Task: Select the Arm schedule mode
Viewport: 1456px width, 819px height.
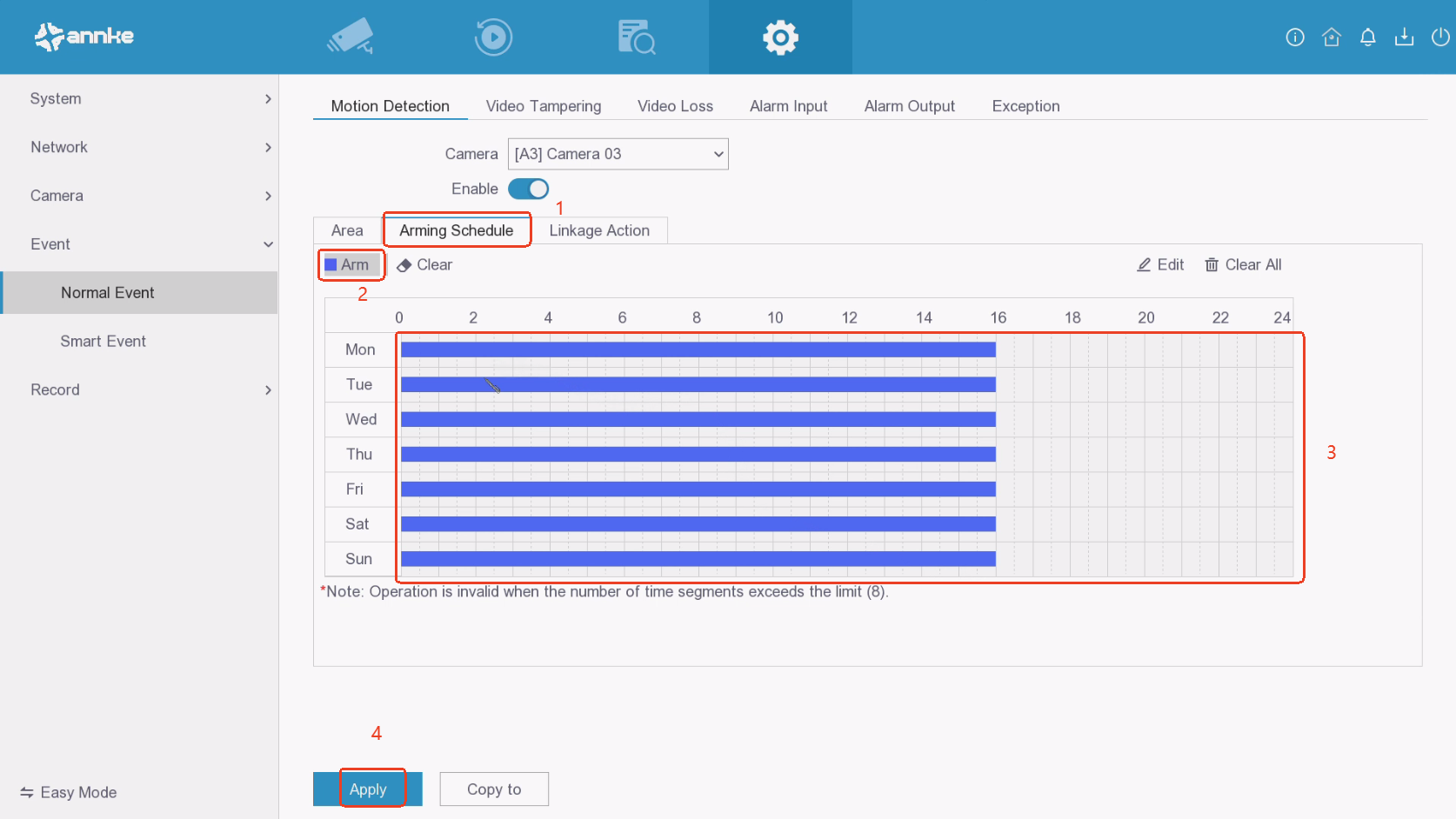Action: (349, 265)
